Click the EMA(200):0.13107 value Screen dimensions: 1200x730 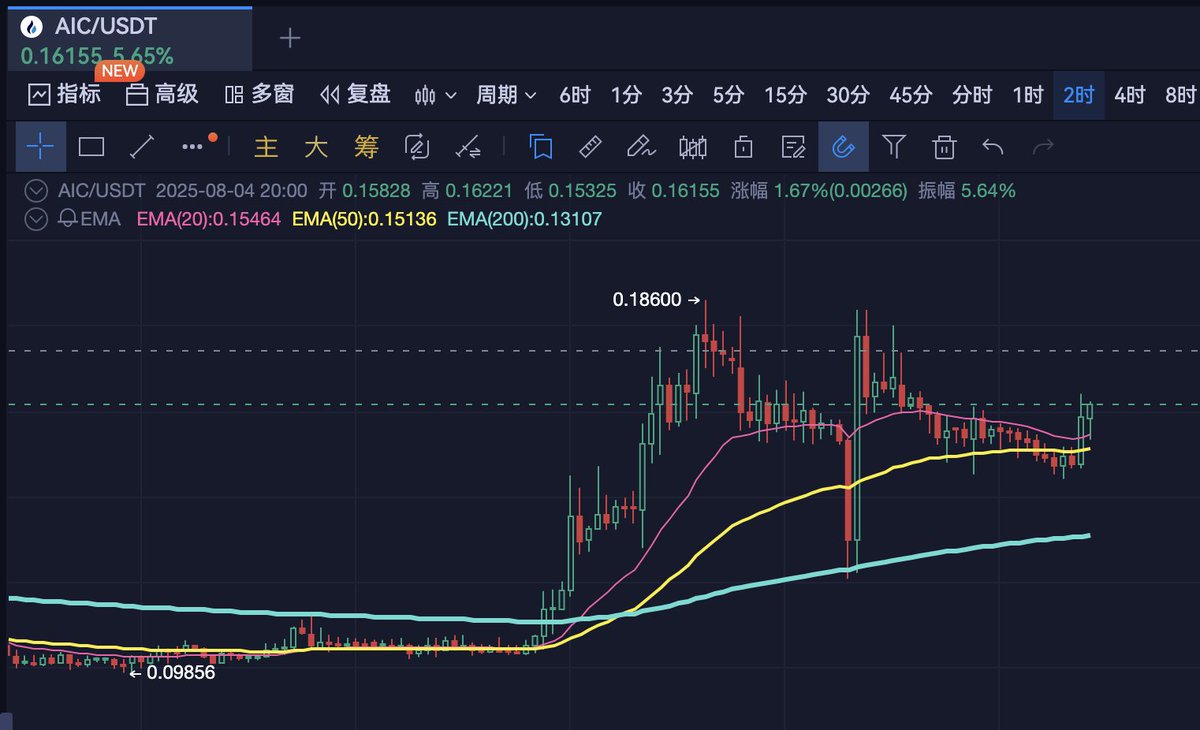pos(524,218)
